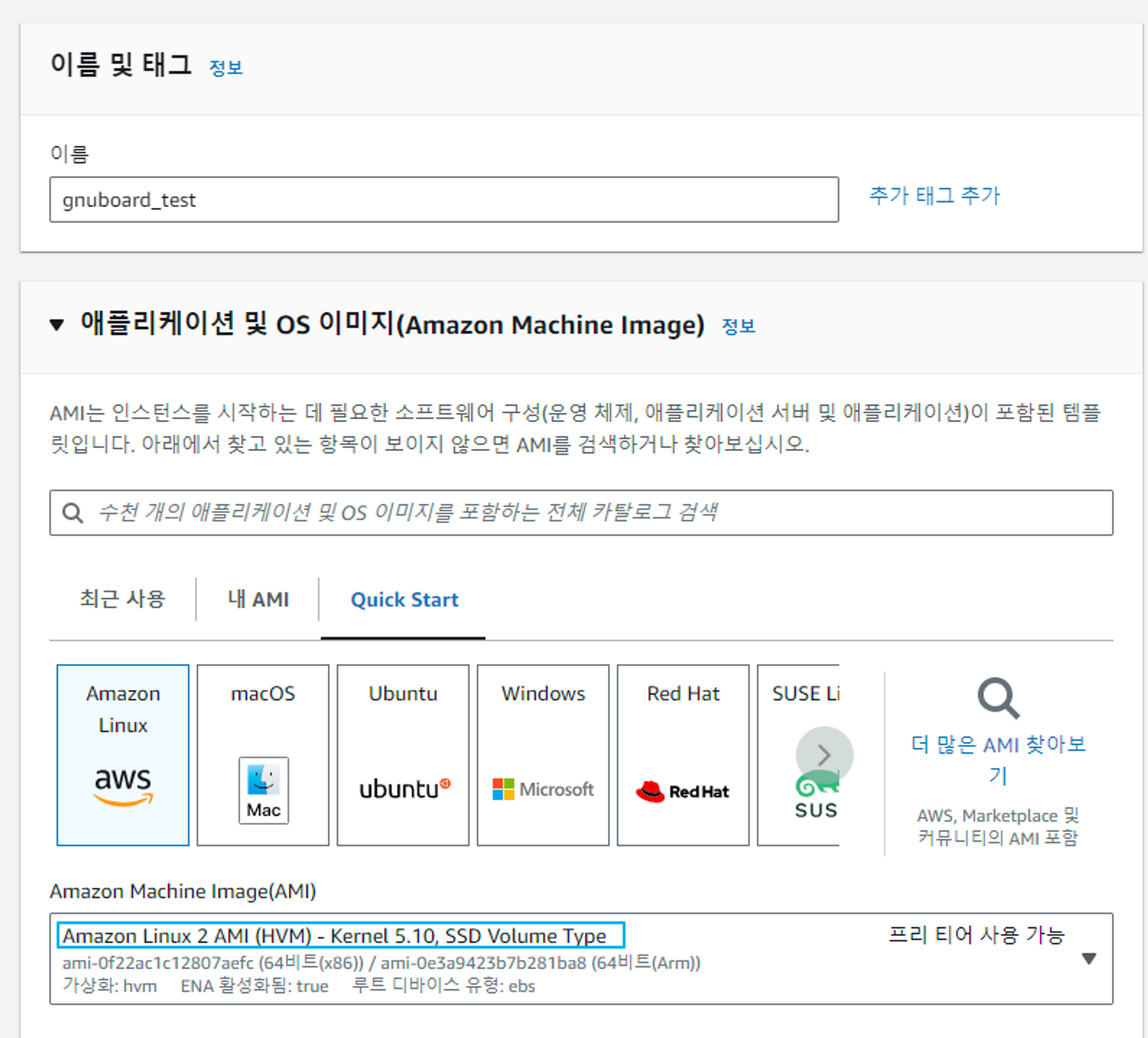Image resolution: width=1148 pixels, height=1038 pixels.
Task: Select the Quick Start tab
Action: click(x=404, y=599)
